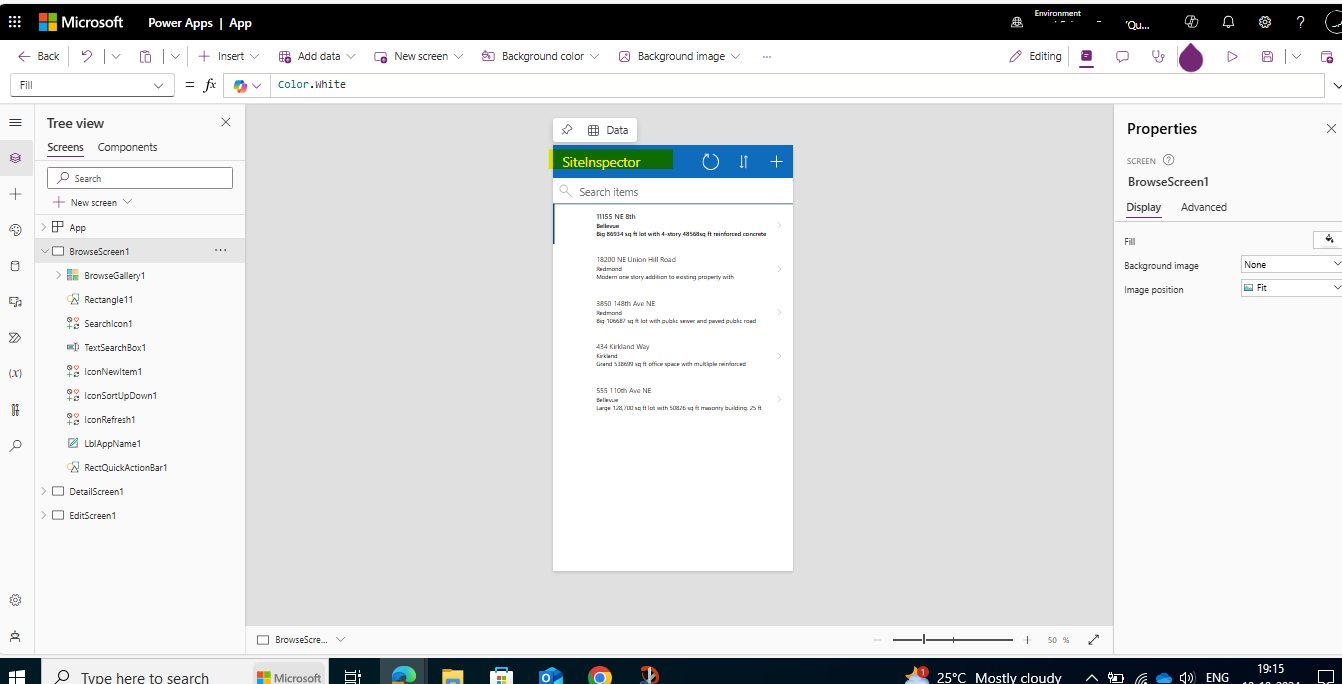1342x684 pixels.
Task: Click the Undo icon in toolbar
Action: point(87,56)
